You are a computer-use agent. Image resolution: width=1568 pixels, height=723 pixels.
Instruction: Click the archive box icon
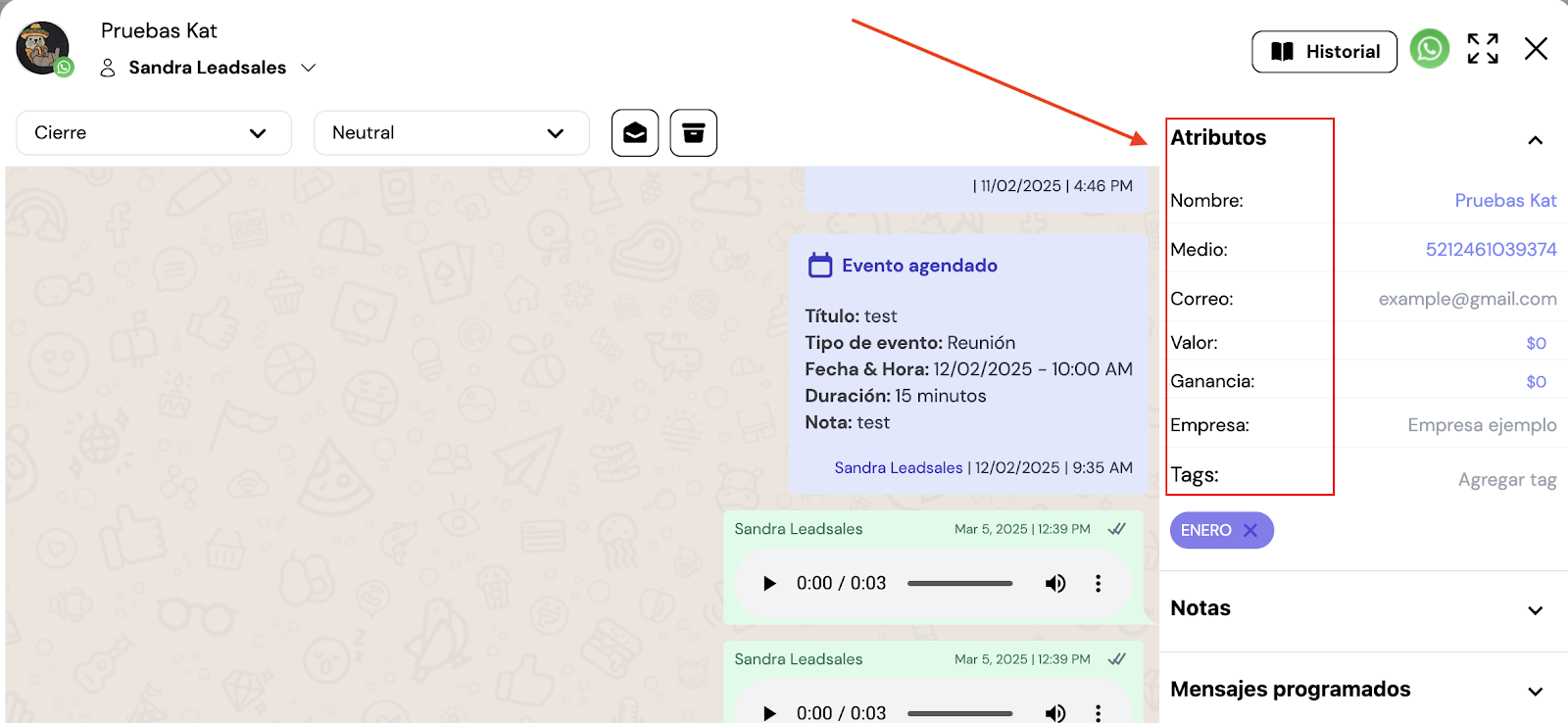(x=694, y=133)
